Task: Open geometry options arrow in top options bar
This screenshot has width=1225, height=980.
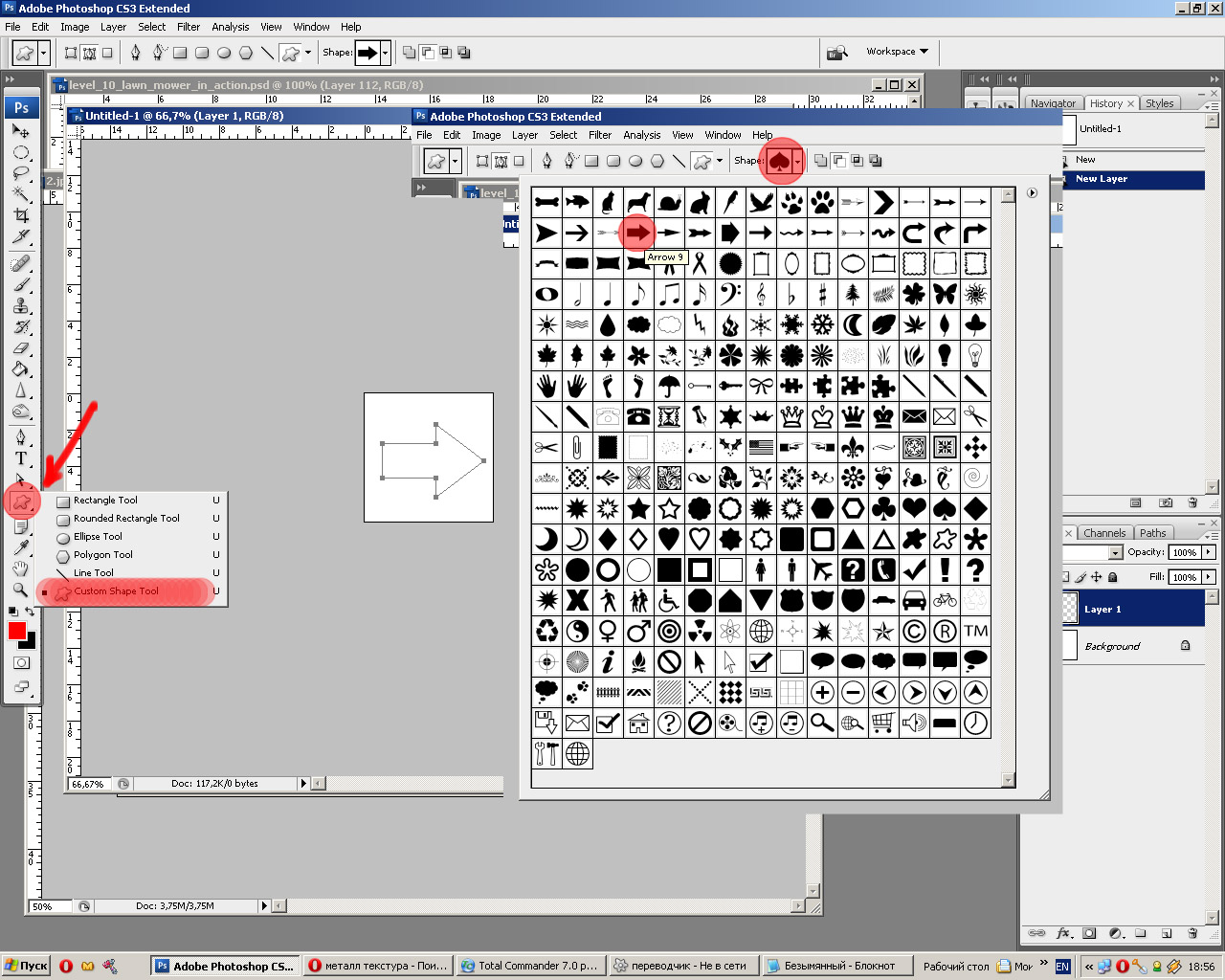Action: 308,53
